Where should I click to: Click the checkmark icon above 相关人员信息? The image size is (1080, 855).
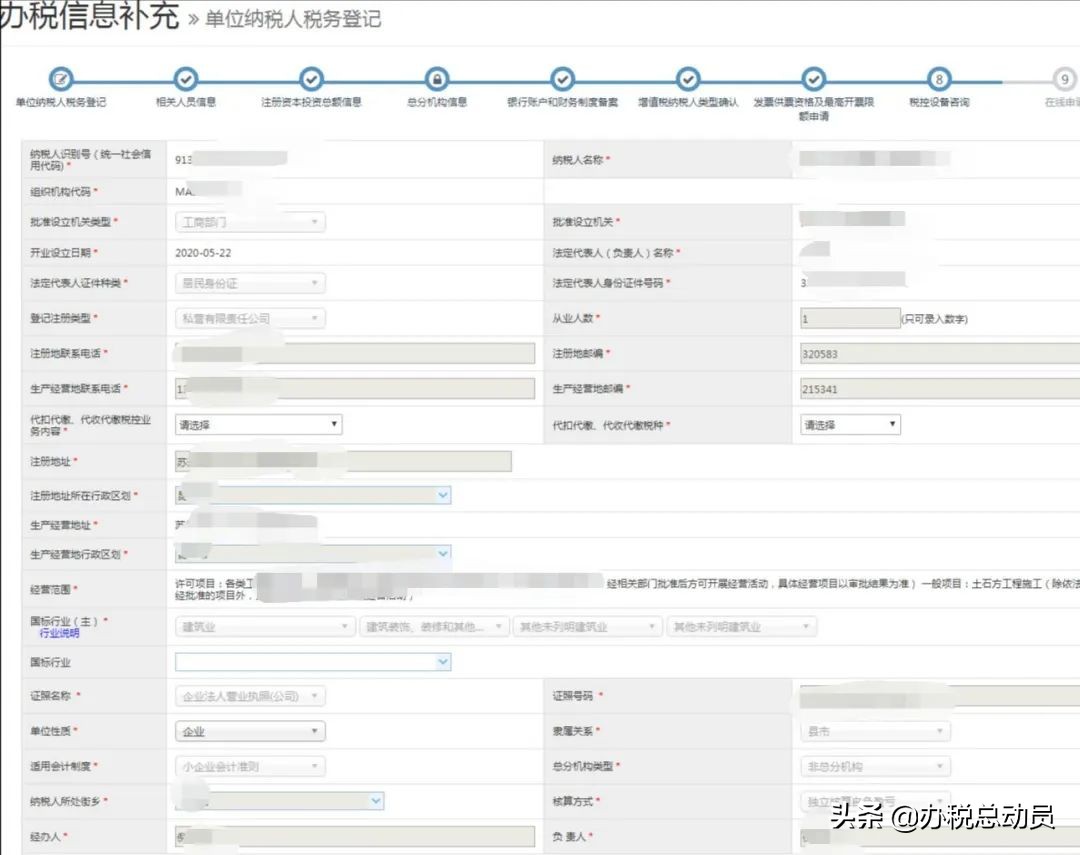(x=186, y=80)
